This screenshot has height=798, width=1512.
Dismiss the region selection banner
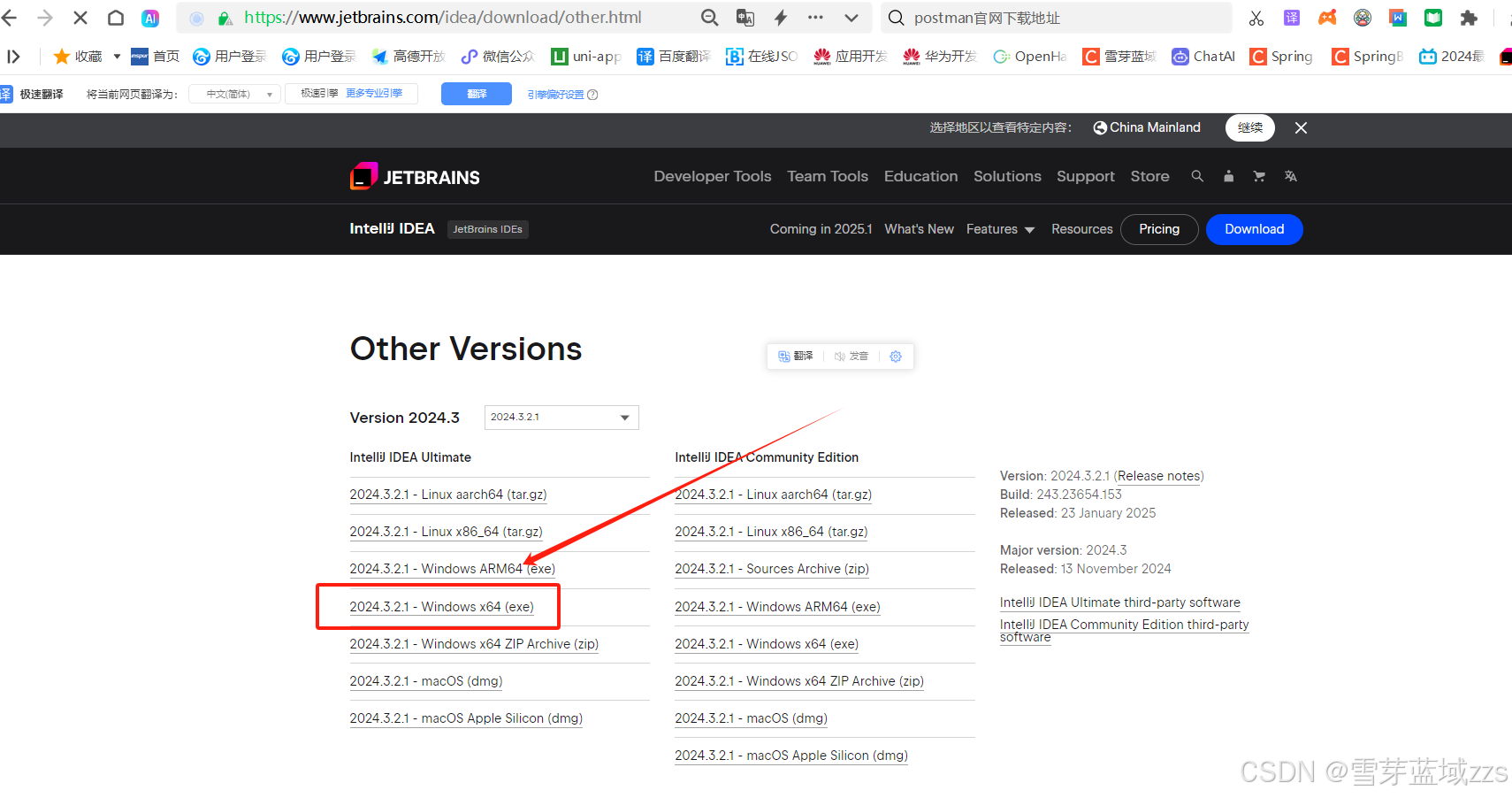coord(1301,127)
